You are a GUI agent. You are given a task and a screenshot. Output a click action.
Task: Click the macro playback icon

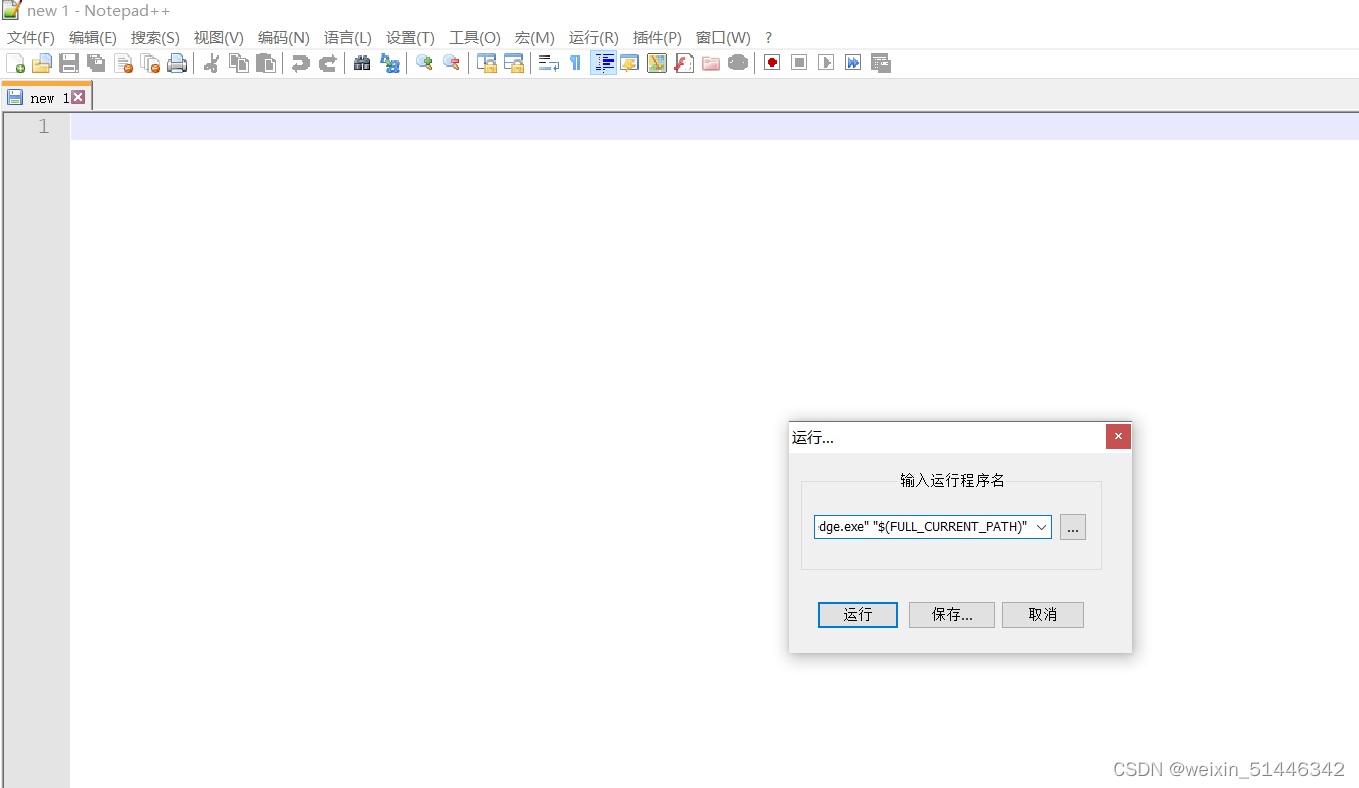826,63
